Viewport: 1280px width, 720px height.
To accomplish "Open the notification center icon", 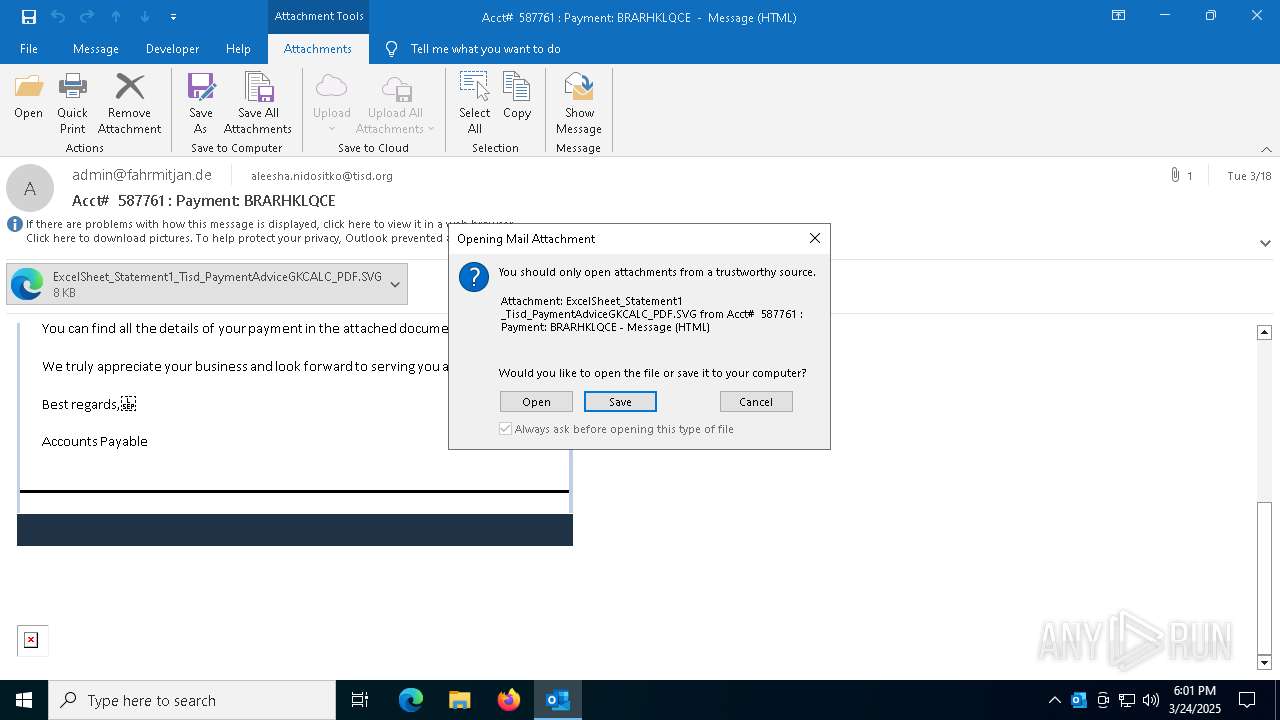I will (1247, 700).
